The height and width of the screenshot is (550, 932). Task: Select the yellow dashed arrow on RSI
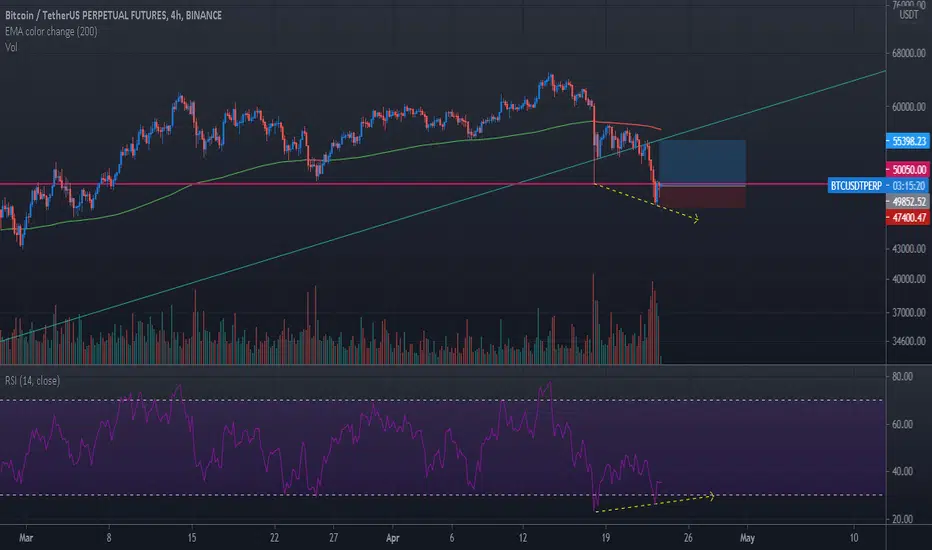(654, 503)
